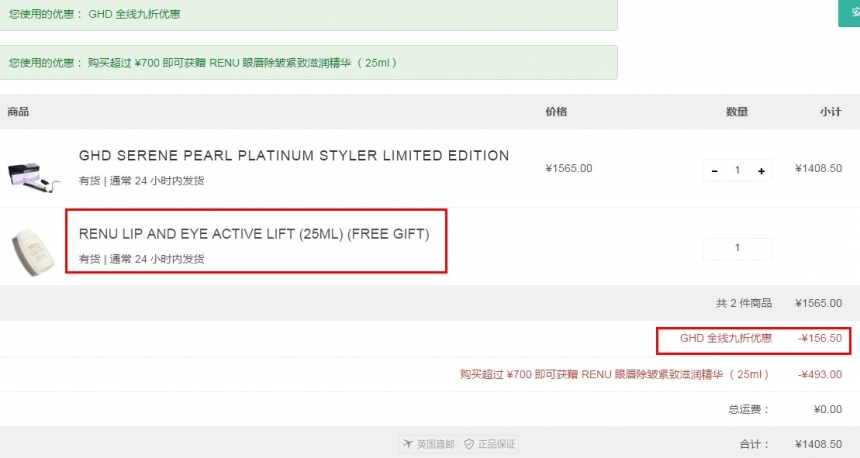Screen dimensions: 860x458
Task: Open GHD Serene Pearl Platinum Styler product link
Action: (294, 156)
